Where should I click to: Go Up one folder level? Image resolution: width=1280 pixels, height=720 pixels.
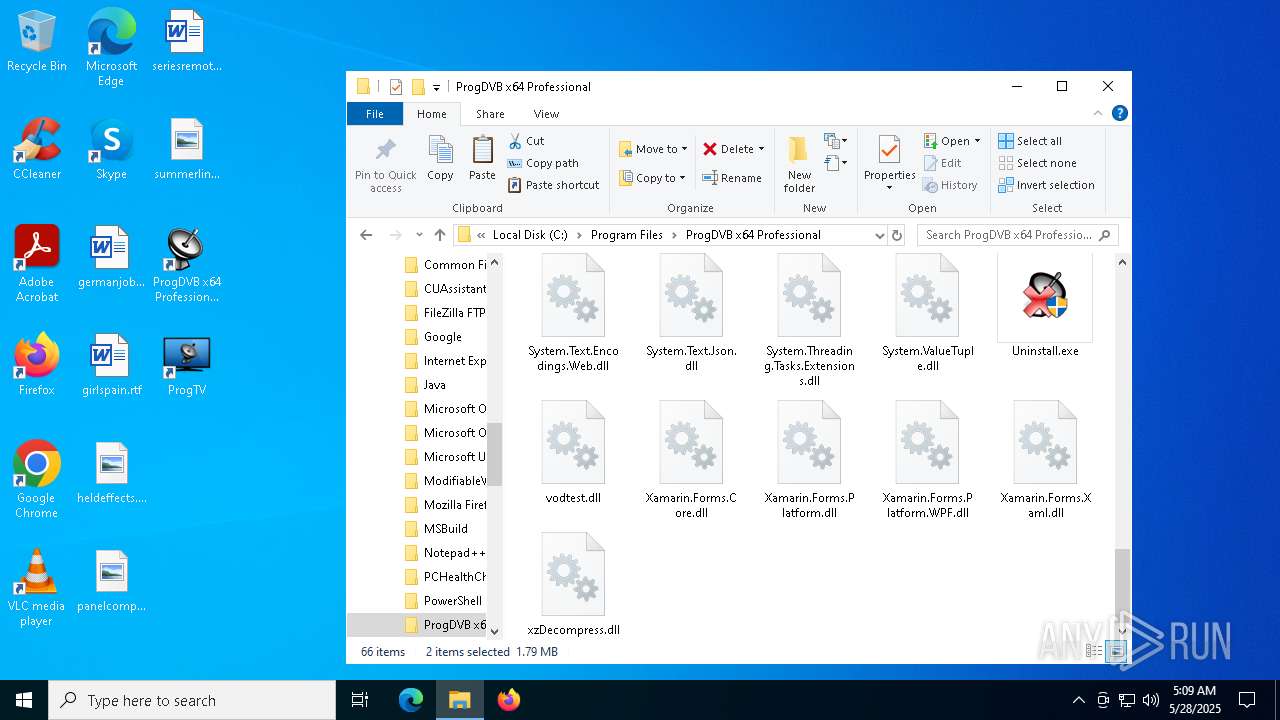440,235
